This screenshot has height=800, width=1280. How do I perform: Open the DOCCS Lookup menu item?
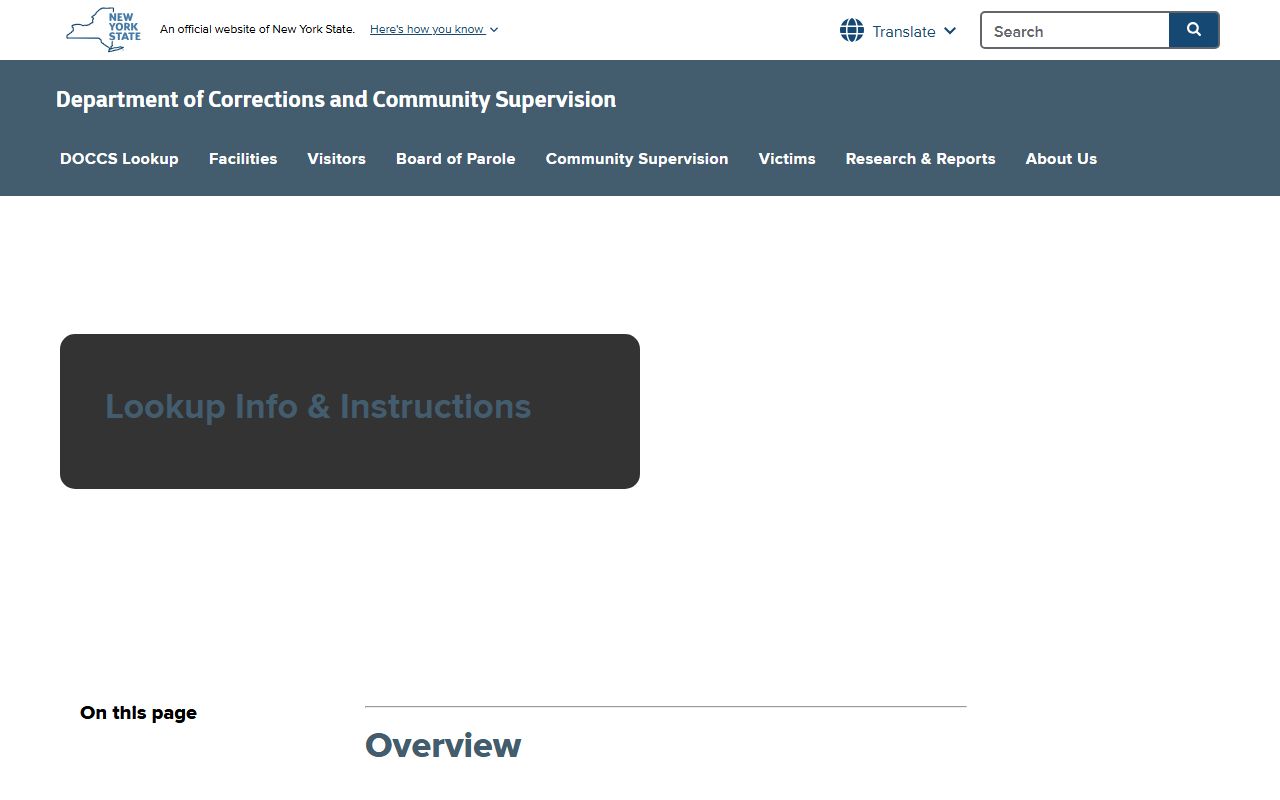click(x=119, y=158)
